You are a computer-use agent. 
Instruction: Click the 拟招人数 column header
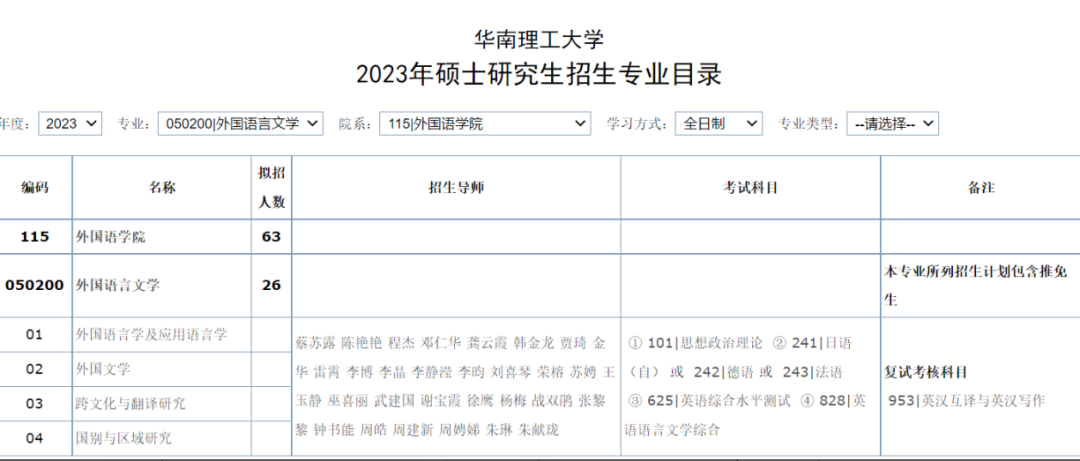point(271,187)
